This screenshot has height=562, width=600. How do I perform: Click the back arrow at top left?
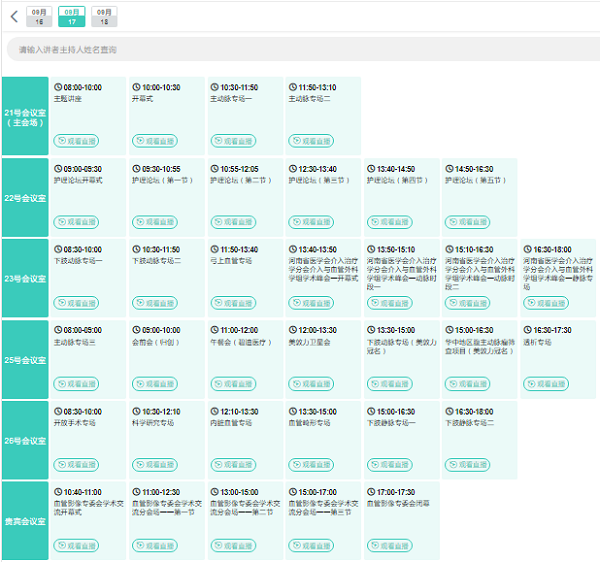[x=14, y=16]
